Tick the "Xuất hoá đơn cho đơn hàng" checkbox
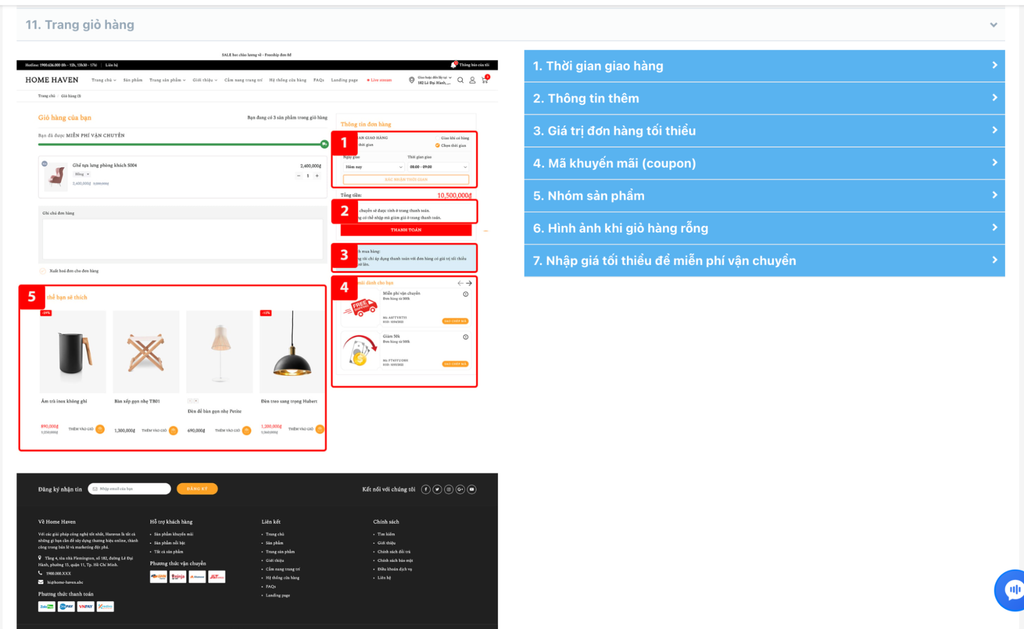 tap(42, 271)
